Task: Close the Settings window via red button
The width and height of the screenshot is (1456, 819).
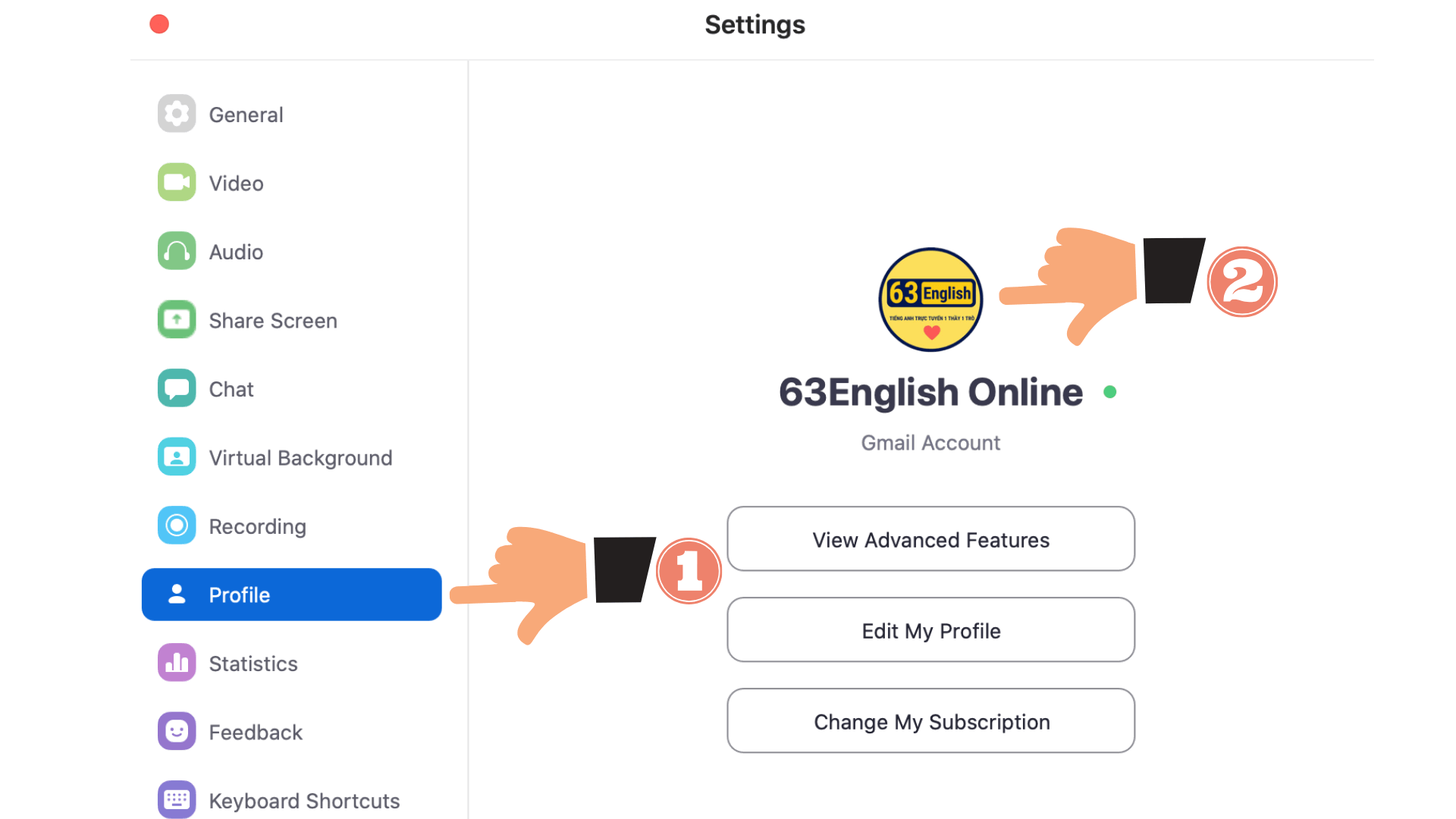Action: click(159, 24)
